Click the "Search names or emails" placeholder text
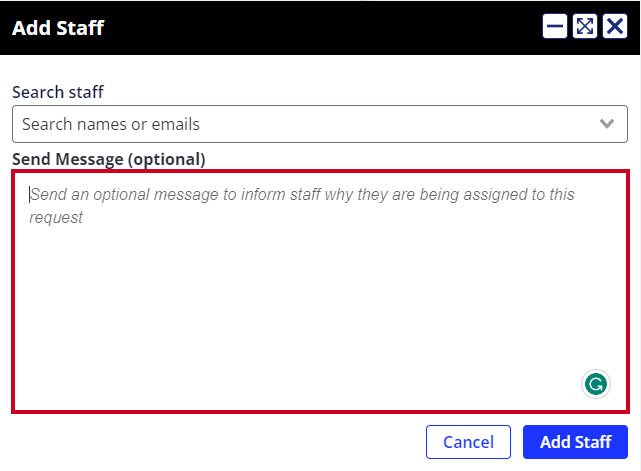 (x=111, y=124)
